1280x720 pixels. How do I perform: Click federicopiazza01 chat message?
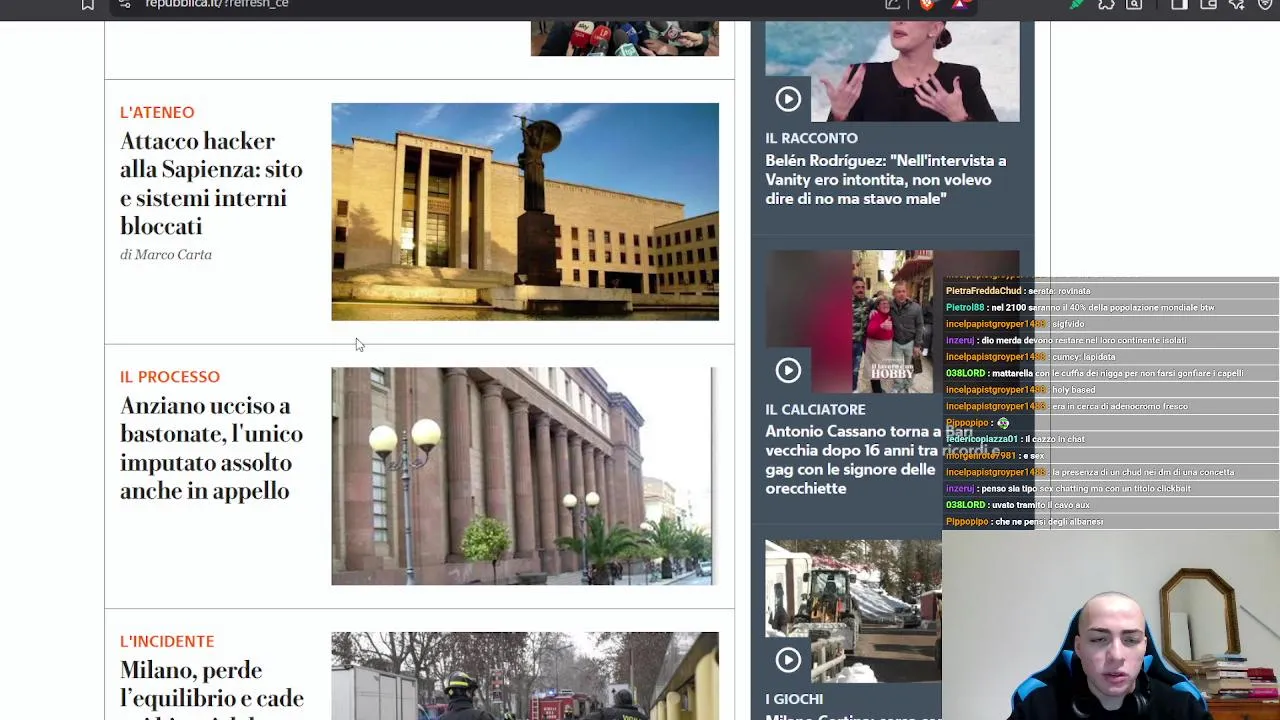(x=1014, y=439)
